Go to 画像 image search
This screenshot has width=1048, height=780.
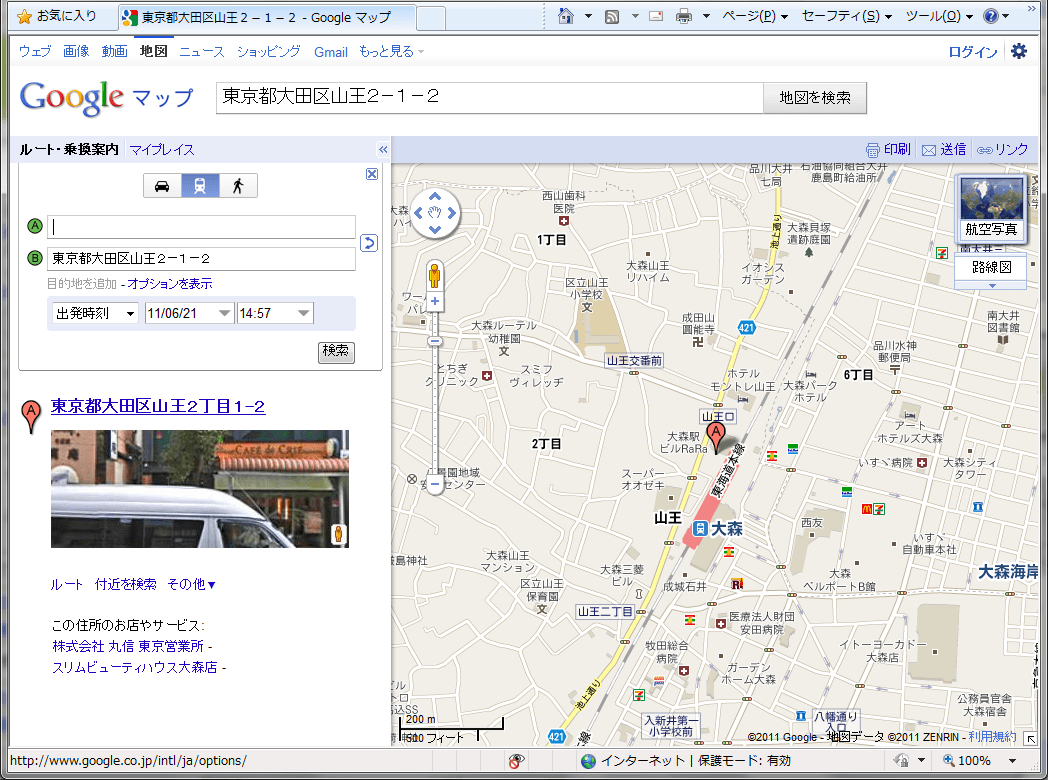coord(76,51)
